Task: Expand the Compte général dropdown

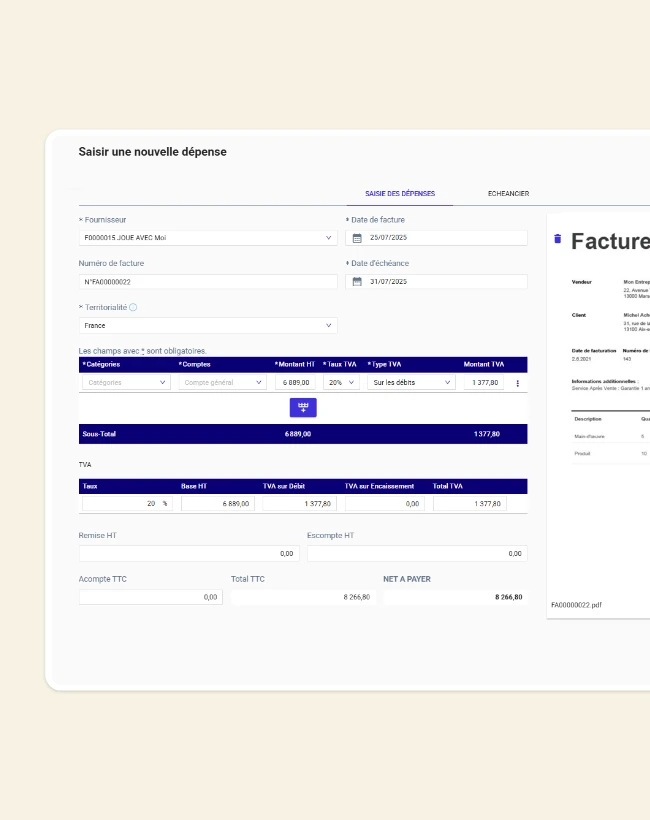Action: pos(222,382)
